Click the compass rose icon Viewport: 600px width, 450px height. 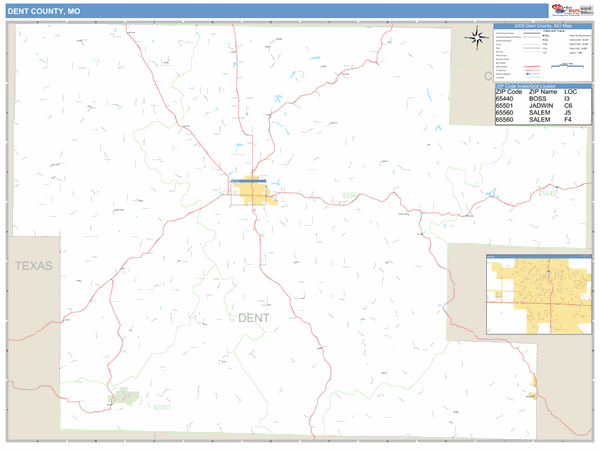tap(477, 39)
